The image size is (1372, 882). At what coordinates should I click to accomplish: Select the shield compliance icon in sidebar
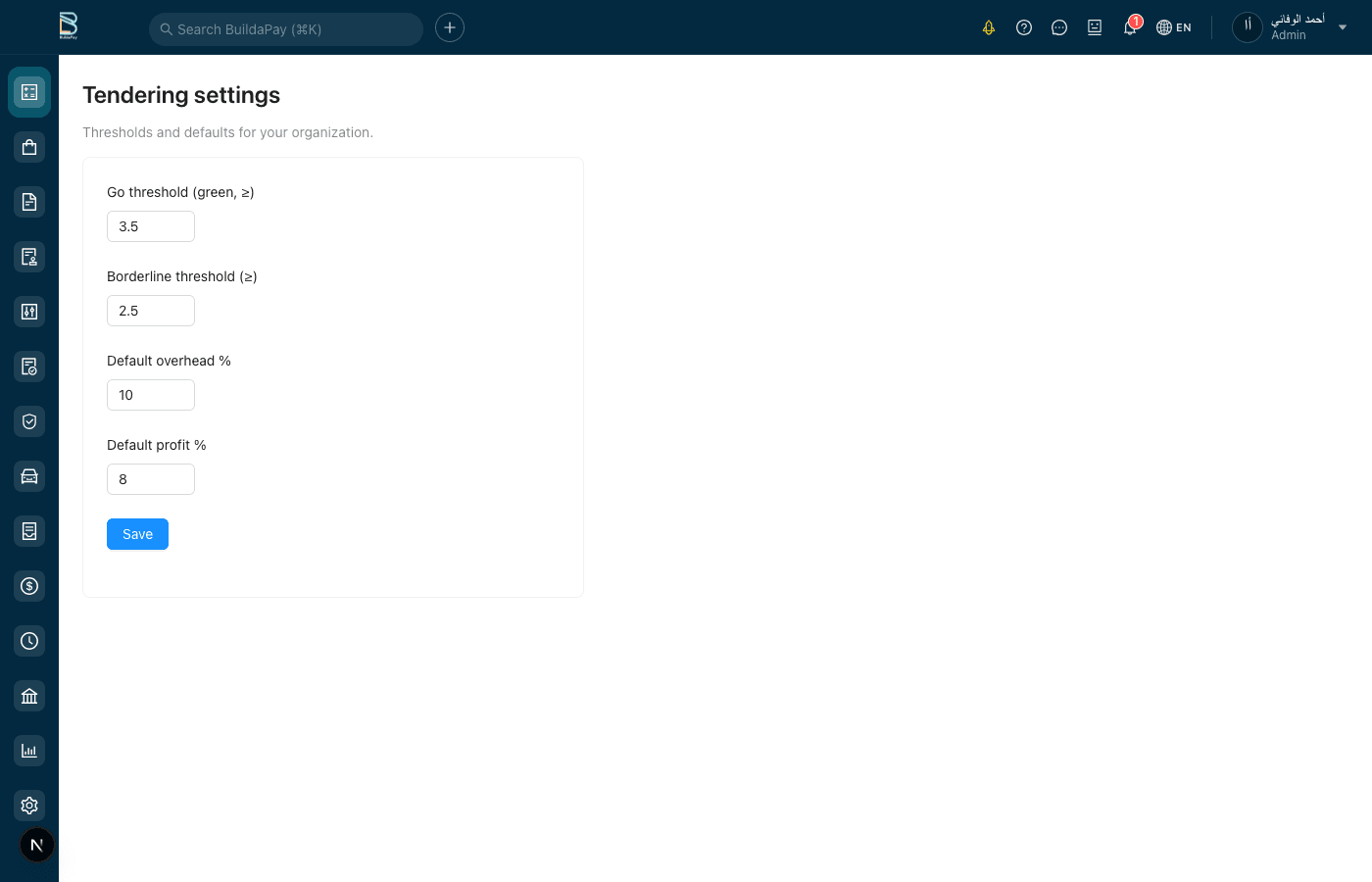[x=29, y=420]
